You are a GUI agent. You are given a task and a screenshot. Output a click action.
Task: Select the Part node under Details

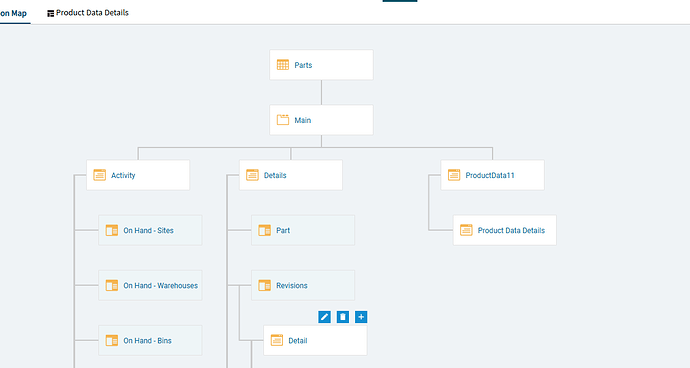(x=303, y=230)
